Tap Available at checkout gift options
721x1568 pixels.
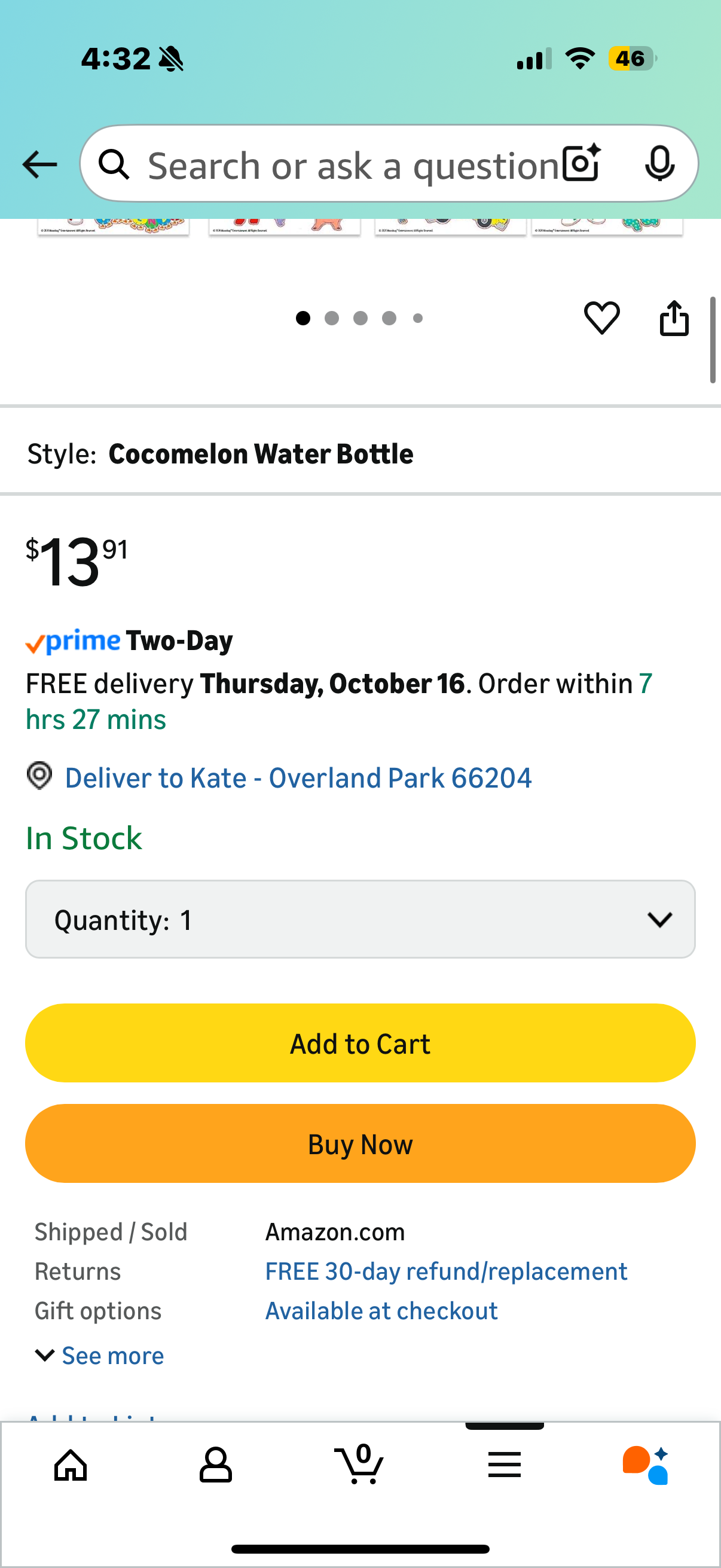click(381, 1311)
